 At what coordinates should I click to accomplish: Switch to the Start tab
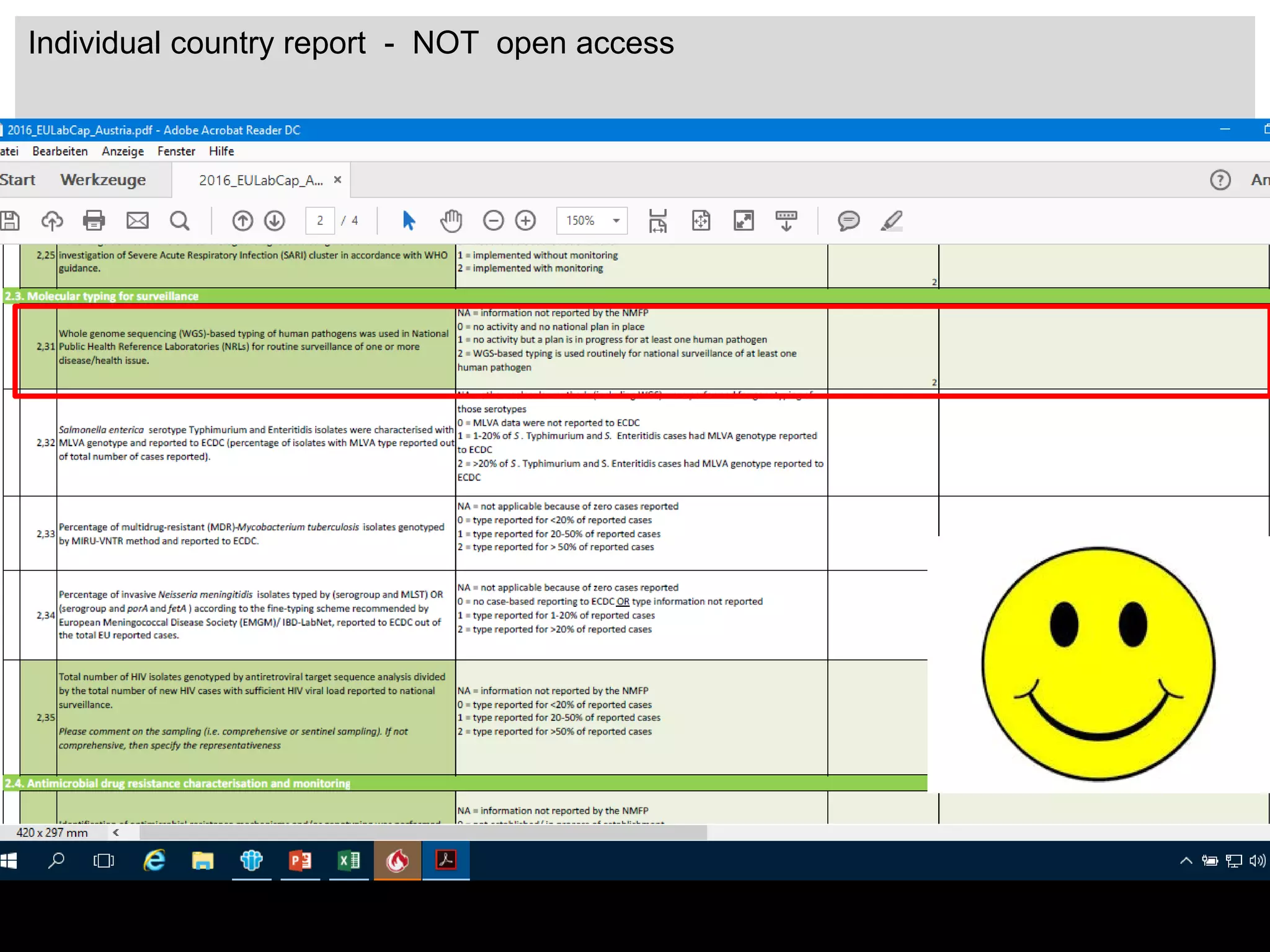(x=18, y=180)
